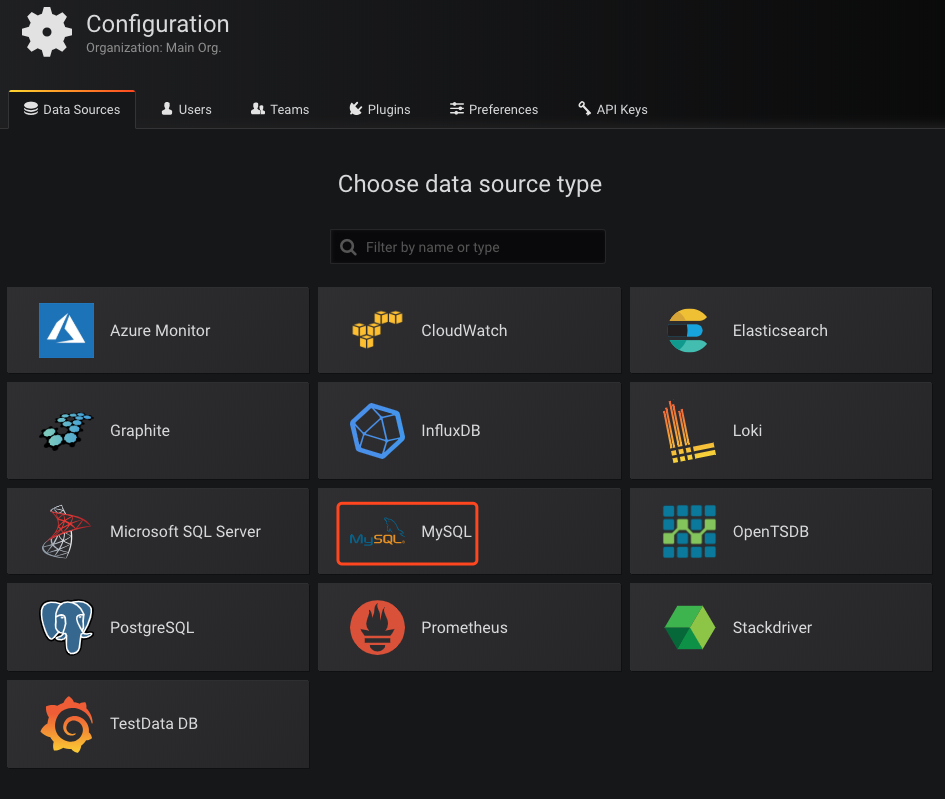
Task: Select the TestData DB Grafana icon
Action: 66,724
